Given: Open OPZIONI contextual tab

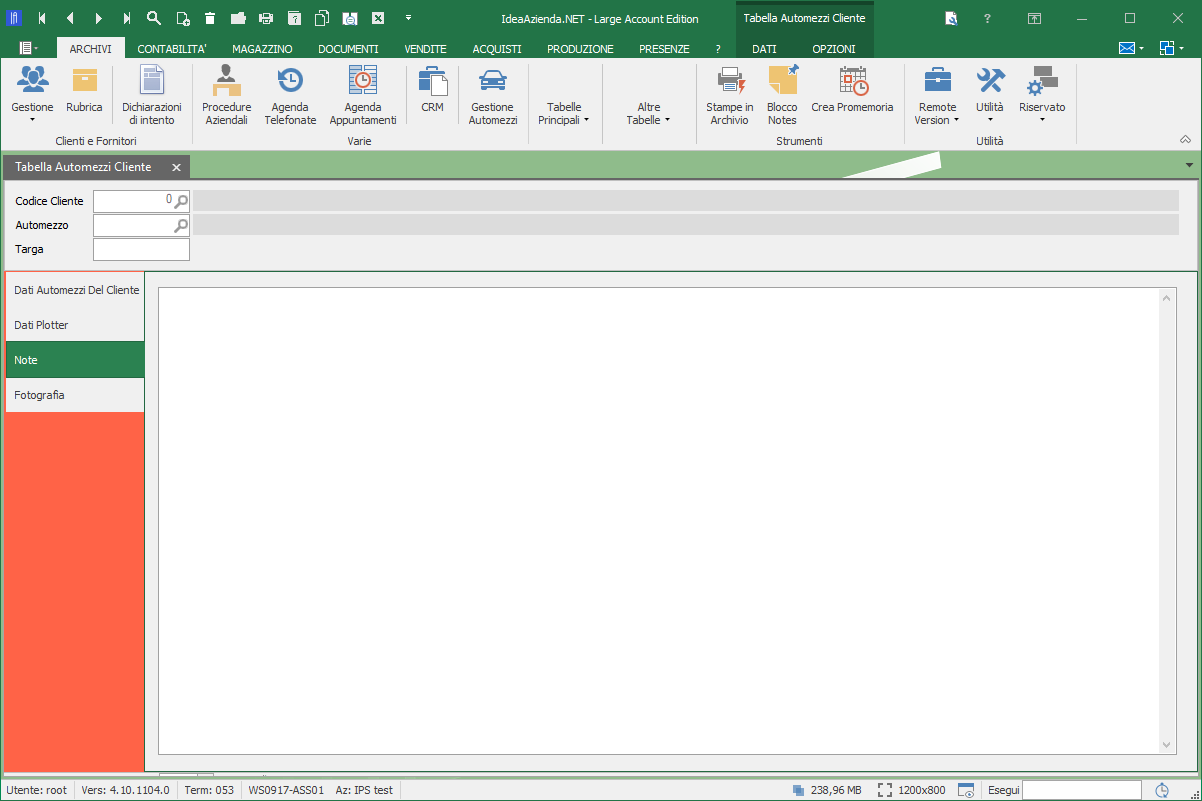Looking at the screenshot, I should click(x=834, y=48).
